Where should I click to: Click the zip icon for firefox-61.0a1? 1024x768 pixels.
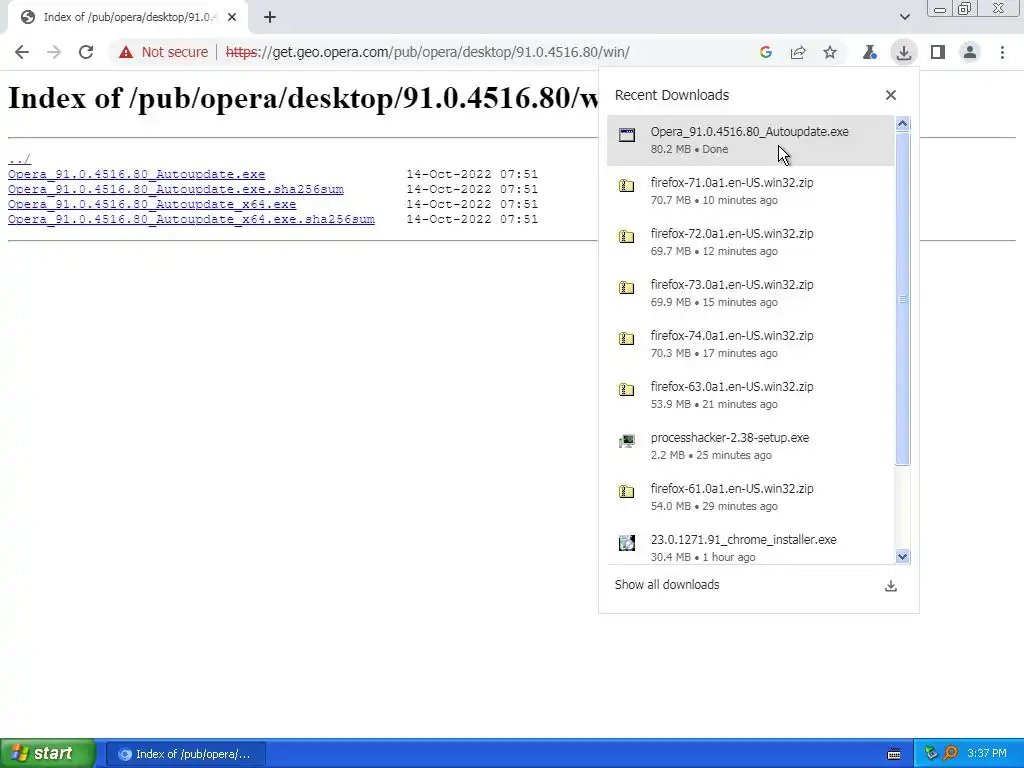click(627, 491)
